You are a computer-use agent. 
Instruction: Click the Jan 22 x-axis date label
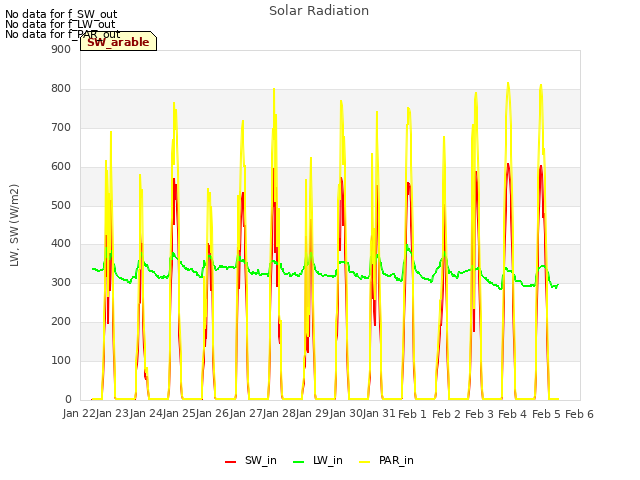pyautogui.click(x=79, y=413)
